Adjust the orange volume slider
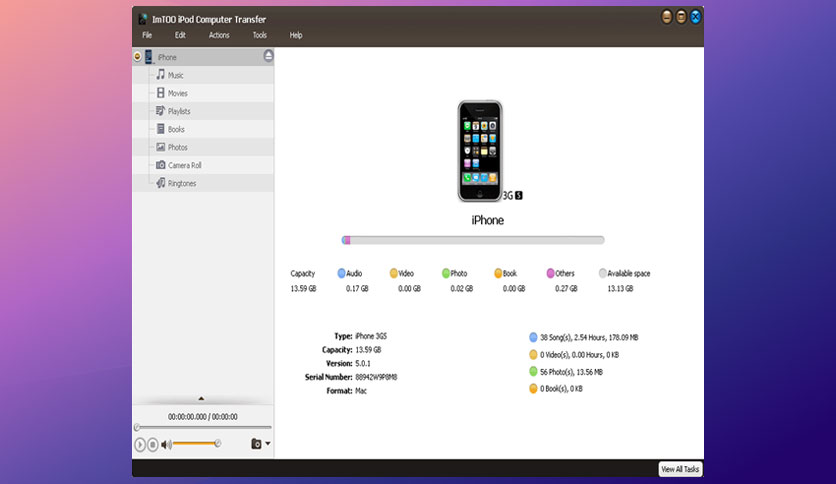This screenshot has width=836, height=484. click(x=197, y=443)
